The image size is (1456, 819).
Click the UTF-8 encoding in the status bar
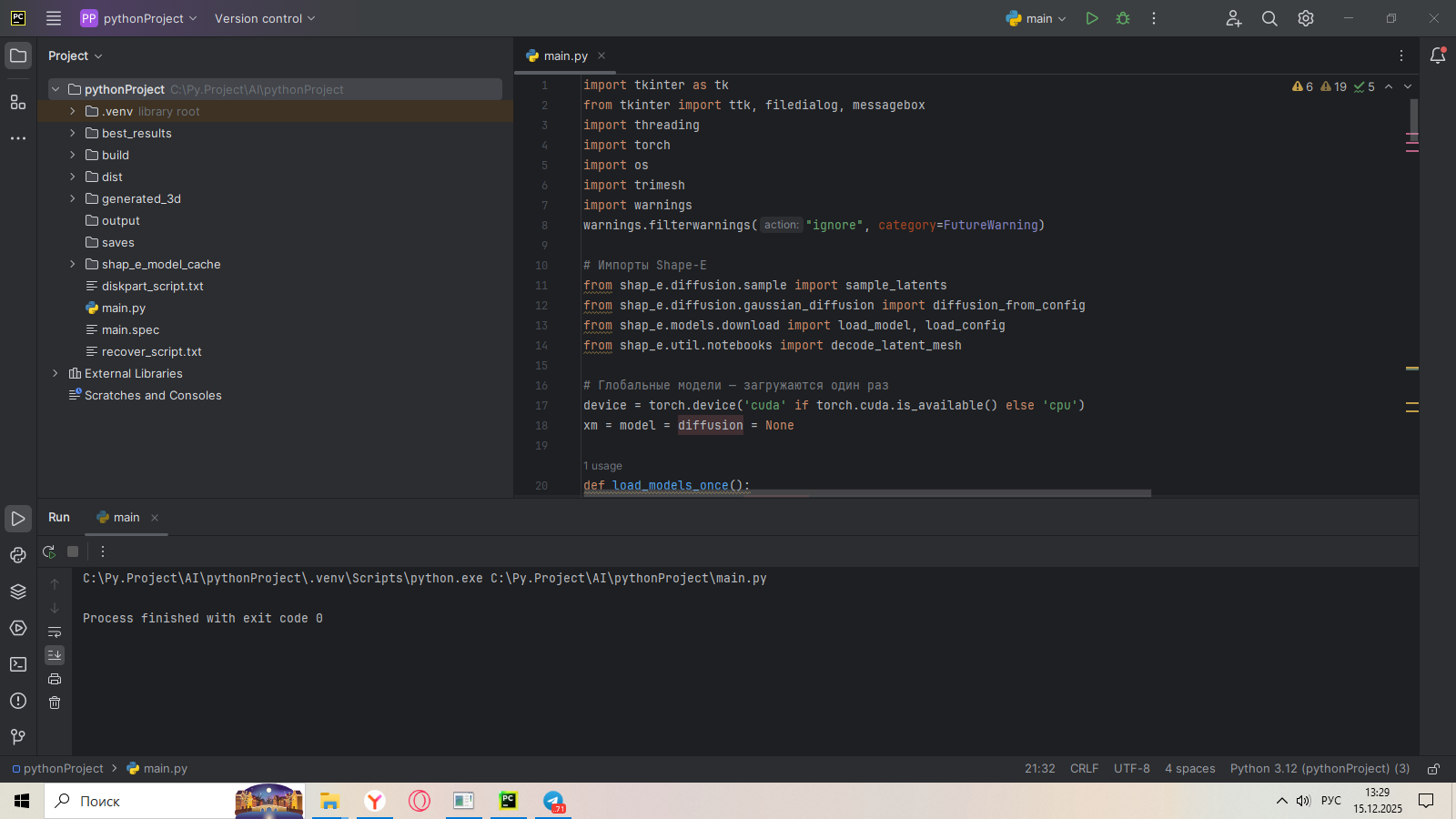coord(1131,769)
